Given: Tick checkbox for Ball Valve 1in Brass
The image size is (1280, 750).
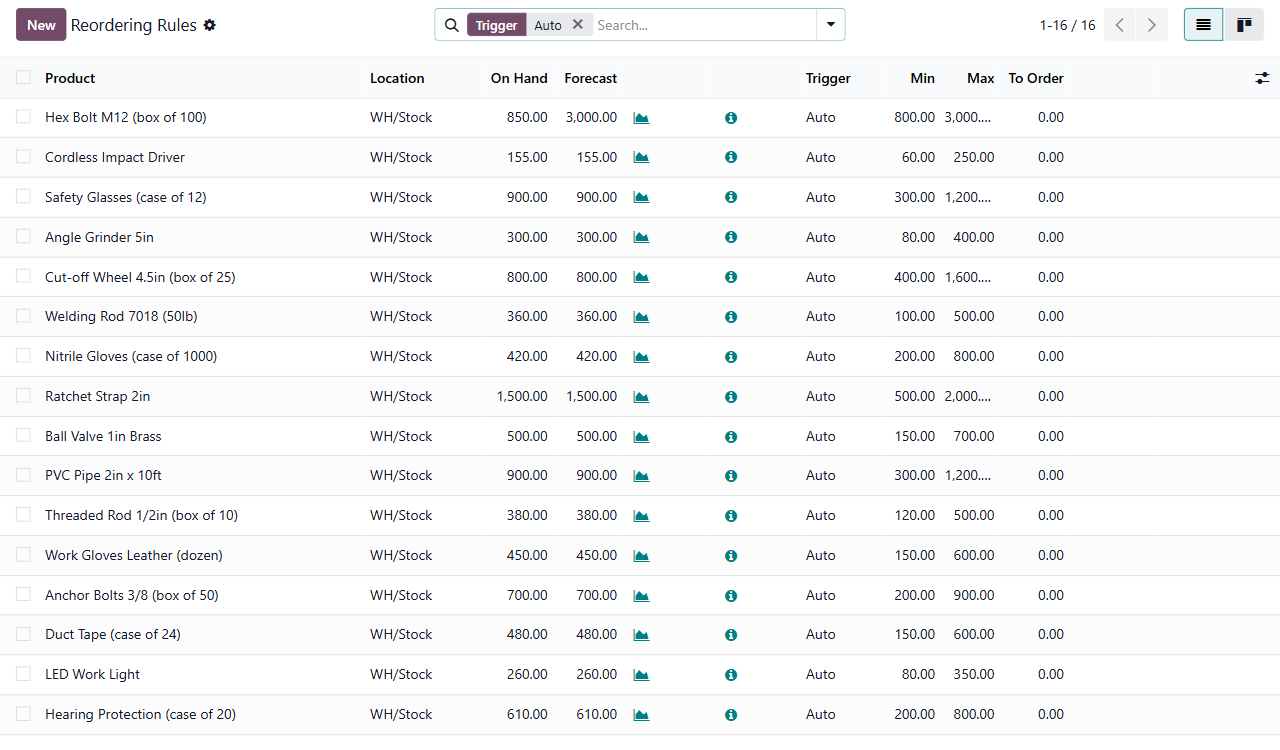Looking at the screenshot, I should pyautogui.click(x=23, y=435).
